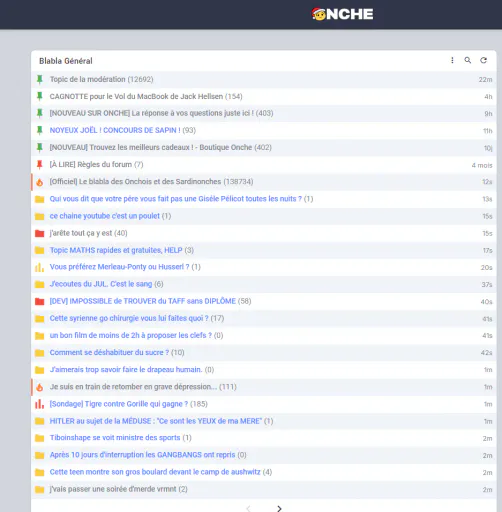Click folder icon beside HITLER MÉDUSE topic

coord(40,421)
